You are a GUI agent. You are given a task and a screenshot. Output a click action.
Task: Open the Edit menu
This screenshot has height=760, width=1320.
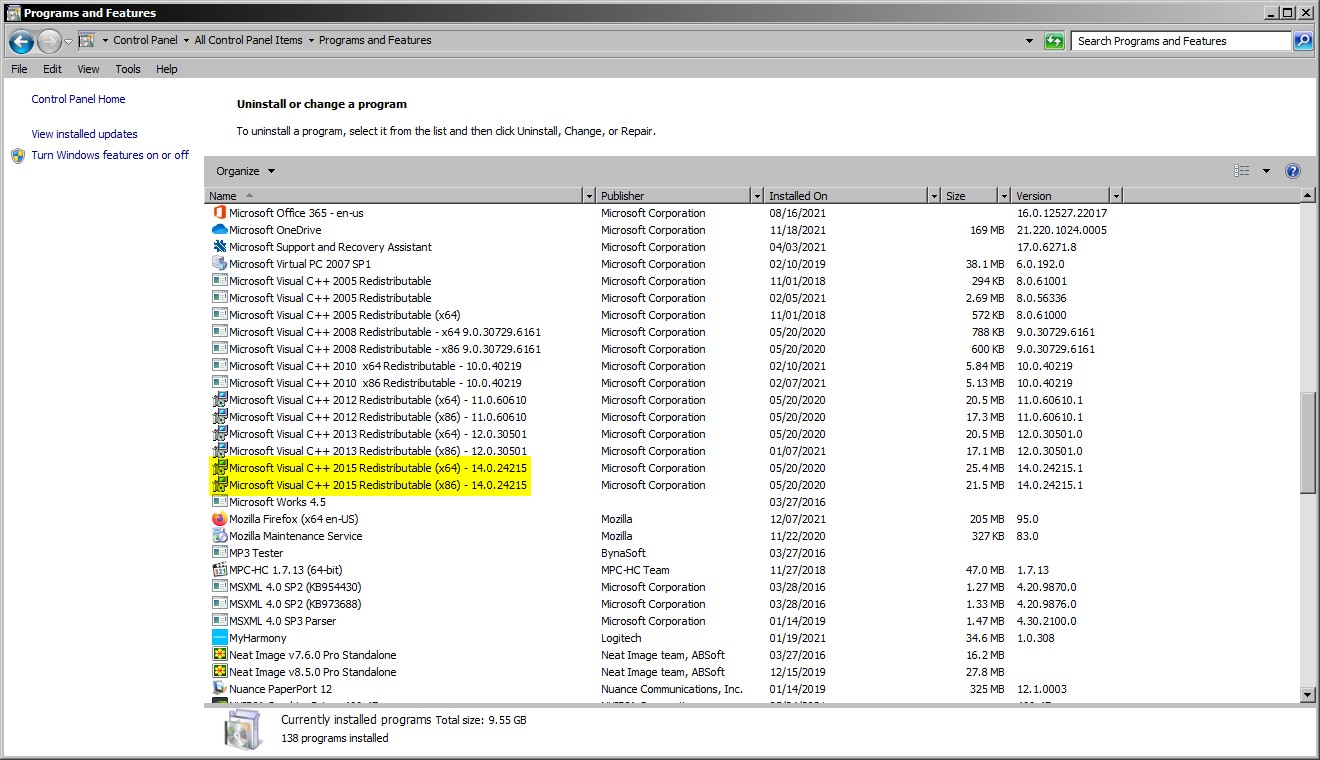coord(52,69)
